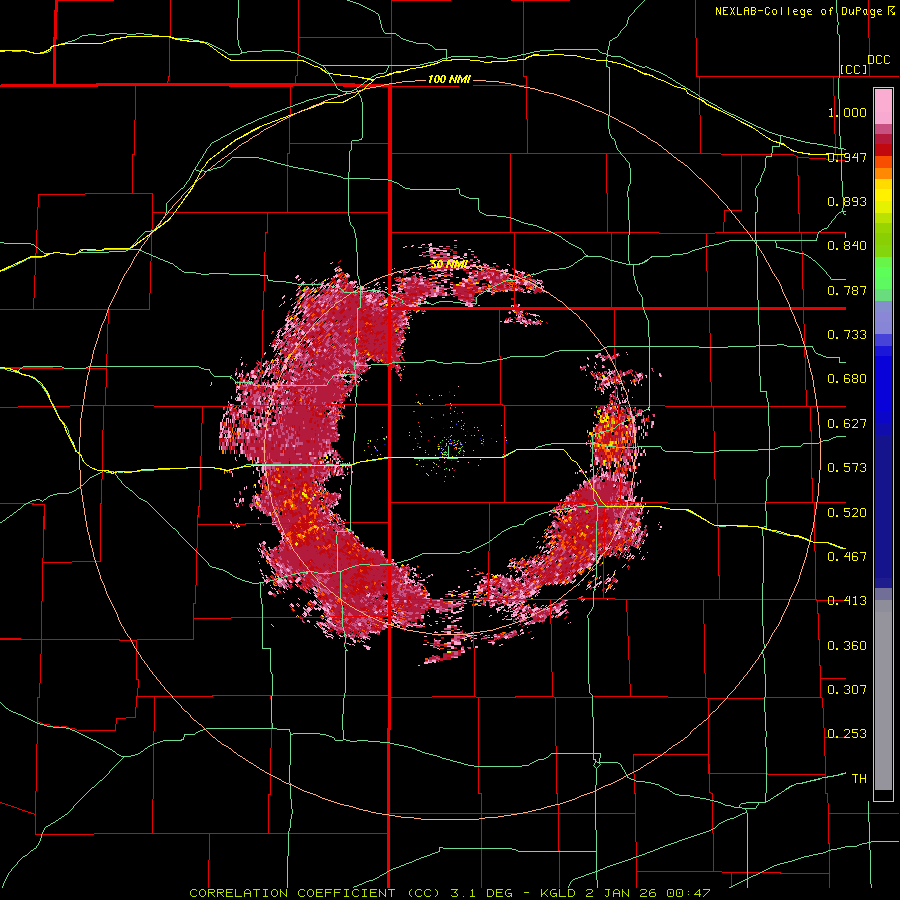Screen dimensions: 900x900
Task: Click the 0.947 color scale value
Action: [847, 157]
